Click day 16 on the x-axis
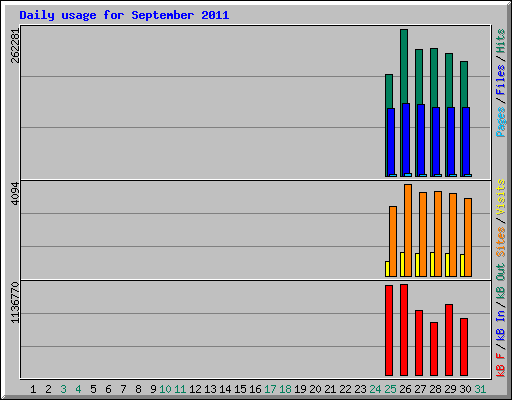The image size is (512, 400). pos(255,389)
